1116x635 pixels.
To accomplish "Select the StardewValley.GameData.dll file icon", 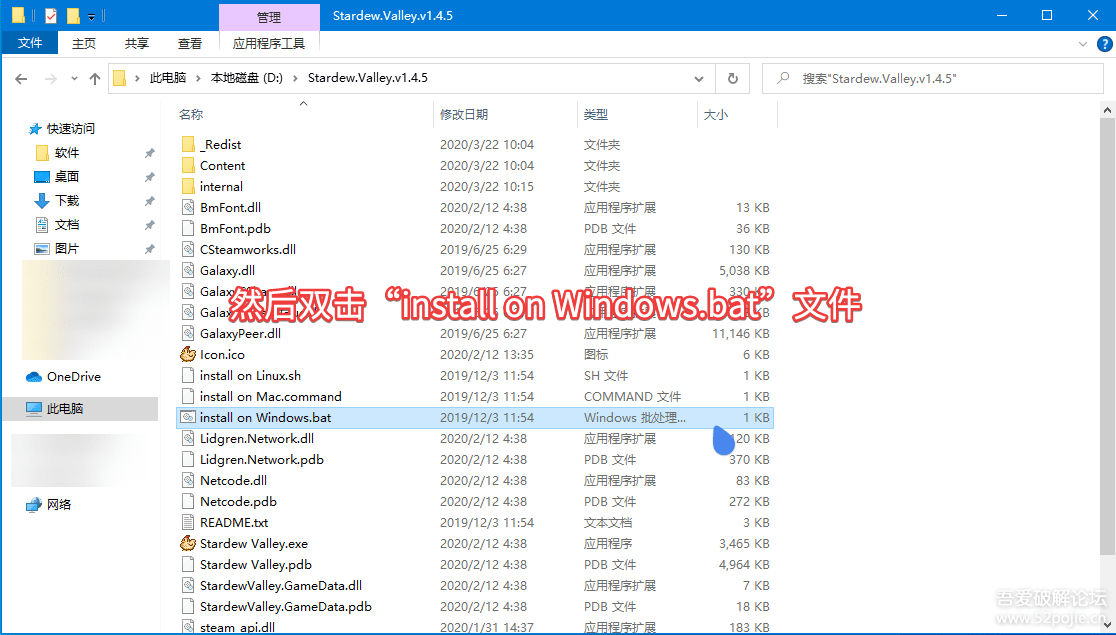I will coord(188,585).
